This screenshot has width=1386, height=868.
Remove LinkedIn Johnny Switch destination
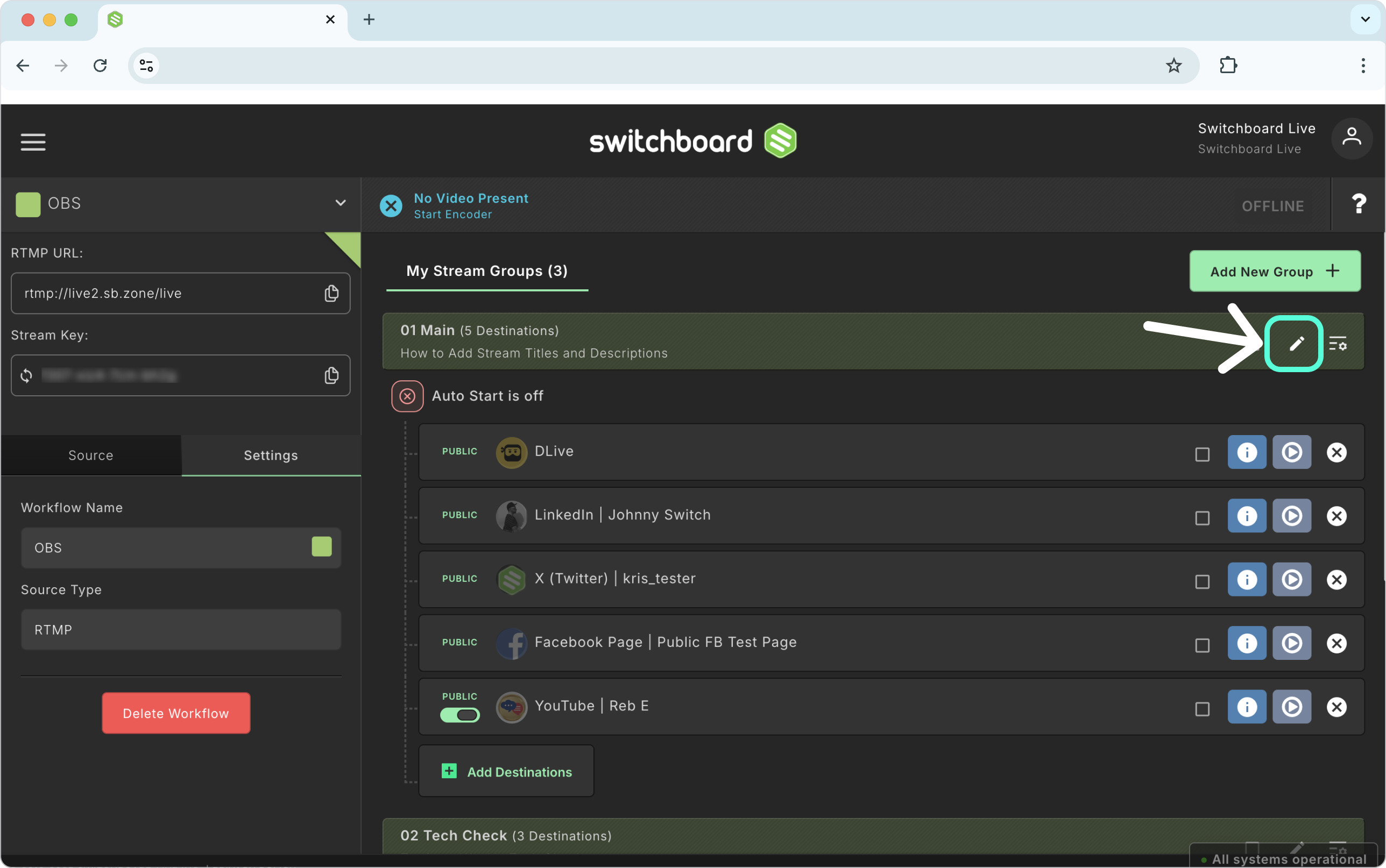click(x=1336, y=516)
